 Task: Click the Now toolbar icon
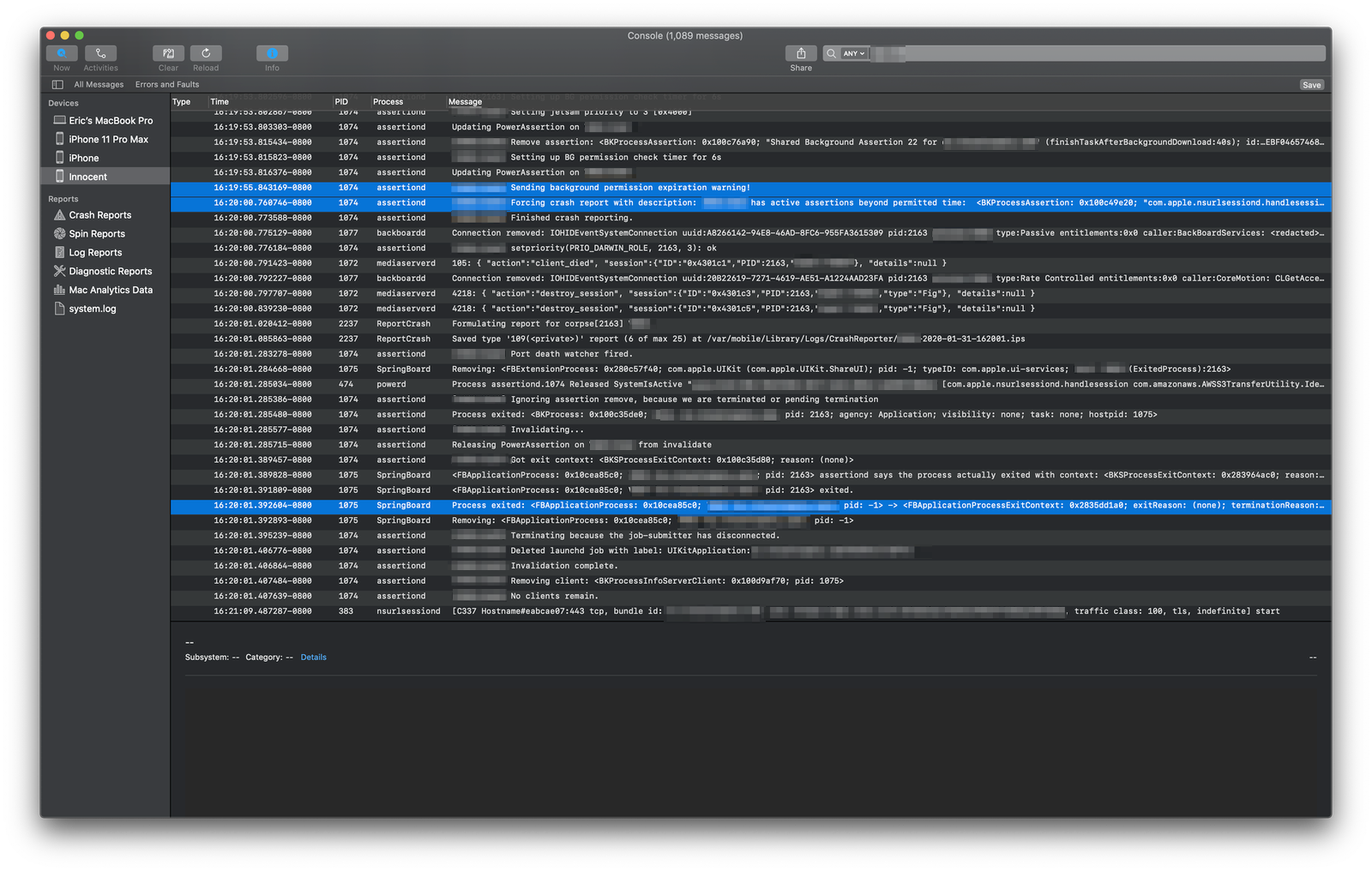click(62, 53)
